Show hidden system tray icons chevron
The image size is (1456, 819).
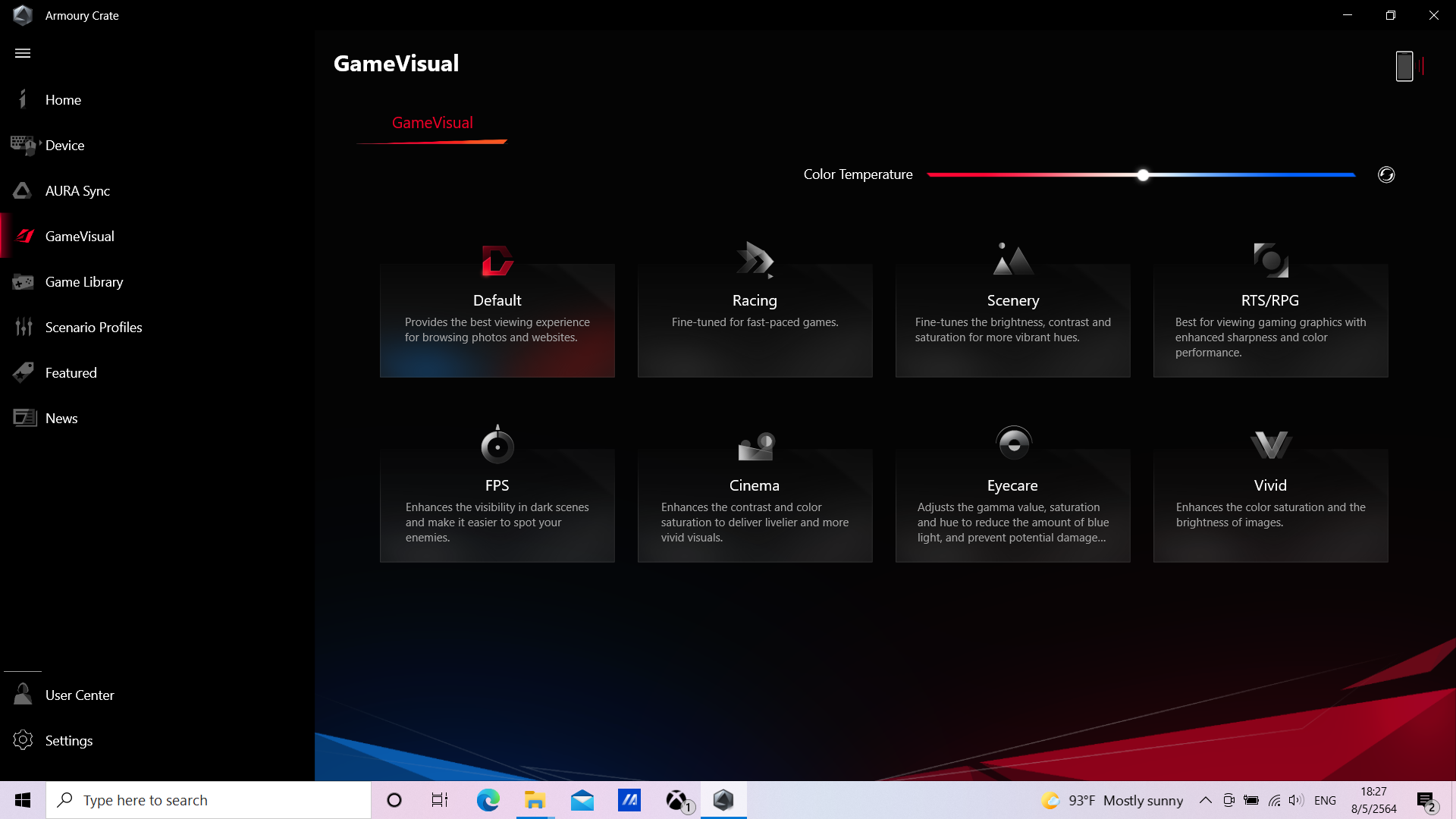click(x=1205, y=800)
